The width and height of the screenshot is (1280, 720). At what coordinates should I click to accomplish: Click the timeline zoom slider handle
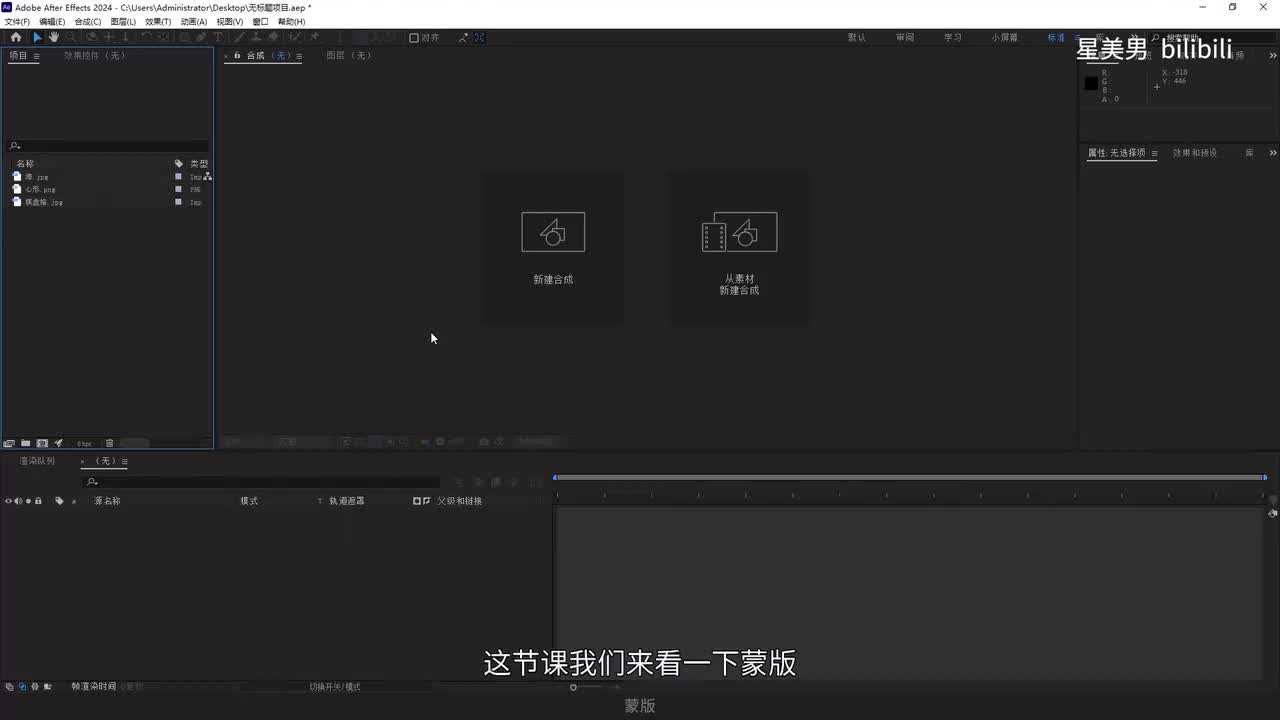(573, 687)
